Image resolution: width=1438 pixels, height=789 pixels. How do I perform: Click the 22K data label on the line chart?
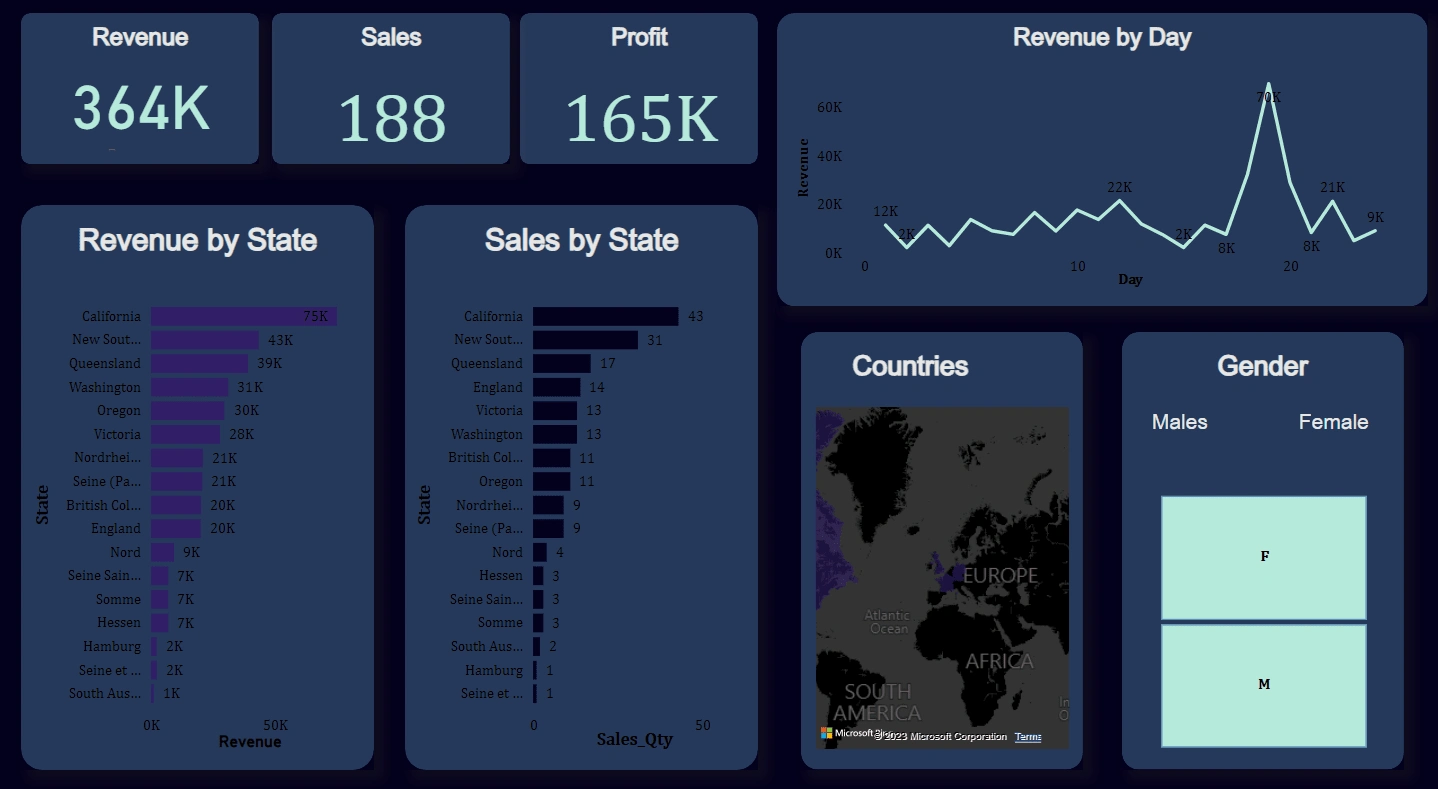(x=1119, y=187)
